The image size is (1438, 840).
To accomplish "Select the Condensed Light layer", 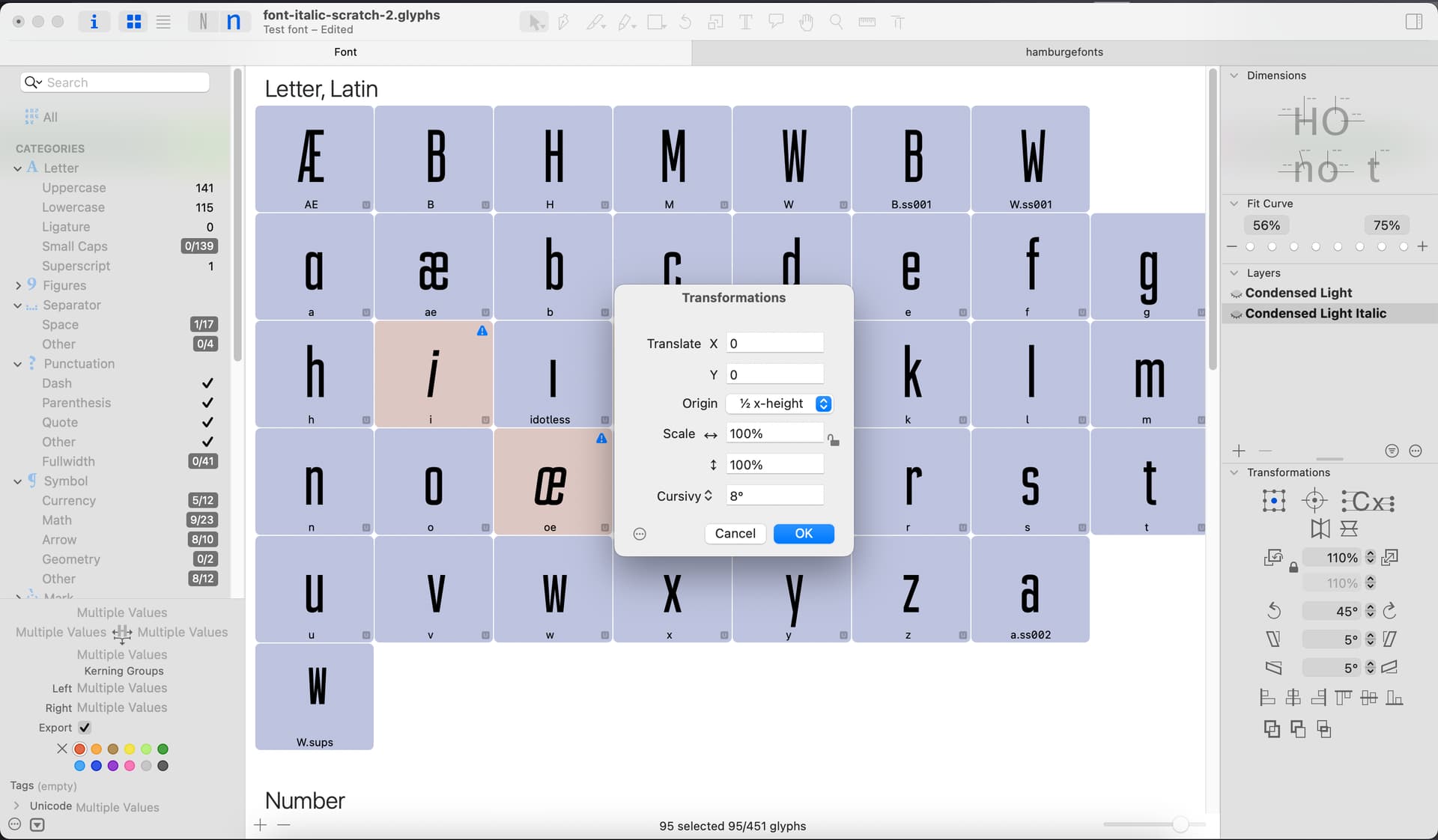I will click(1298, 293).
